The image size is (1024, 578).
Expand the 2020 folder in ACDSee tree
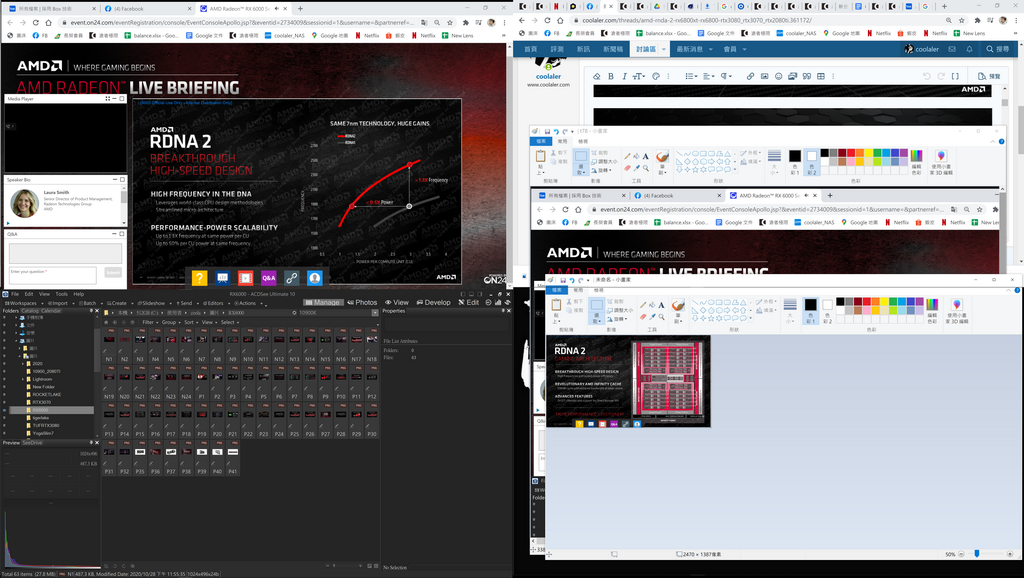tap(22, 364)
